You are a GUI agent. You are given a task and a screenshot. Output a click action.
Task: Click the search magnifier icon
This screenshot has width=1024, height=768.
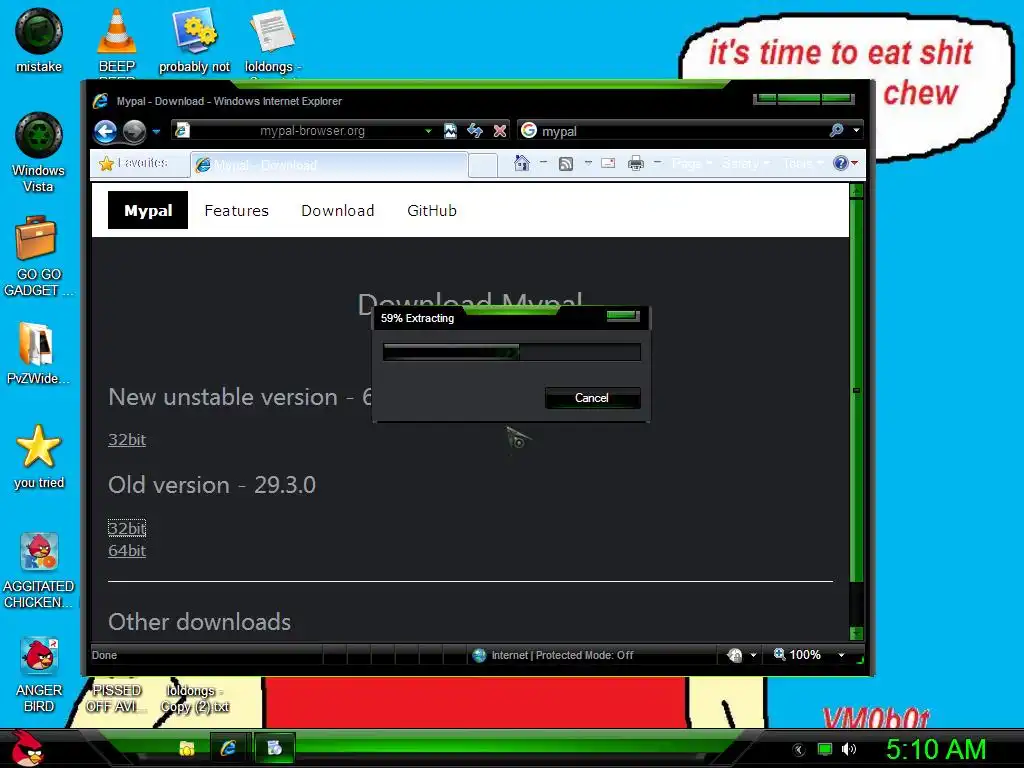coord(837,131)
